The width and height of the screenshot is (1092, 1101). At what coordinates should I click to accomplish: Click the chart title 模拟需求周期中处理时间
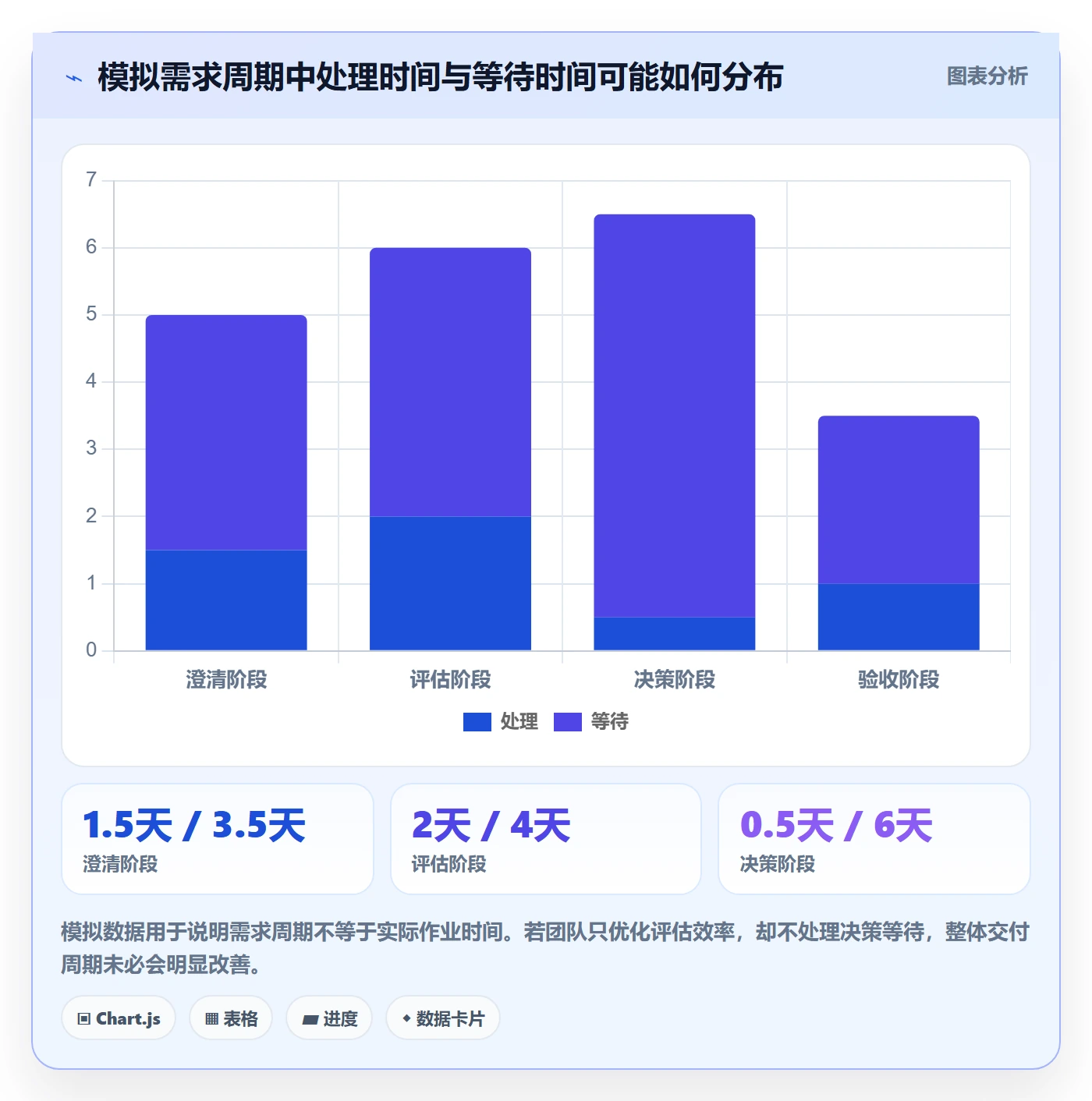click(441, 77)
